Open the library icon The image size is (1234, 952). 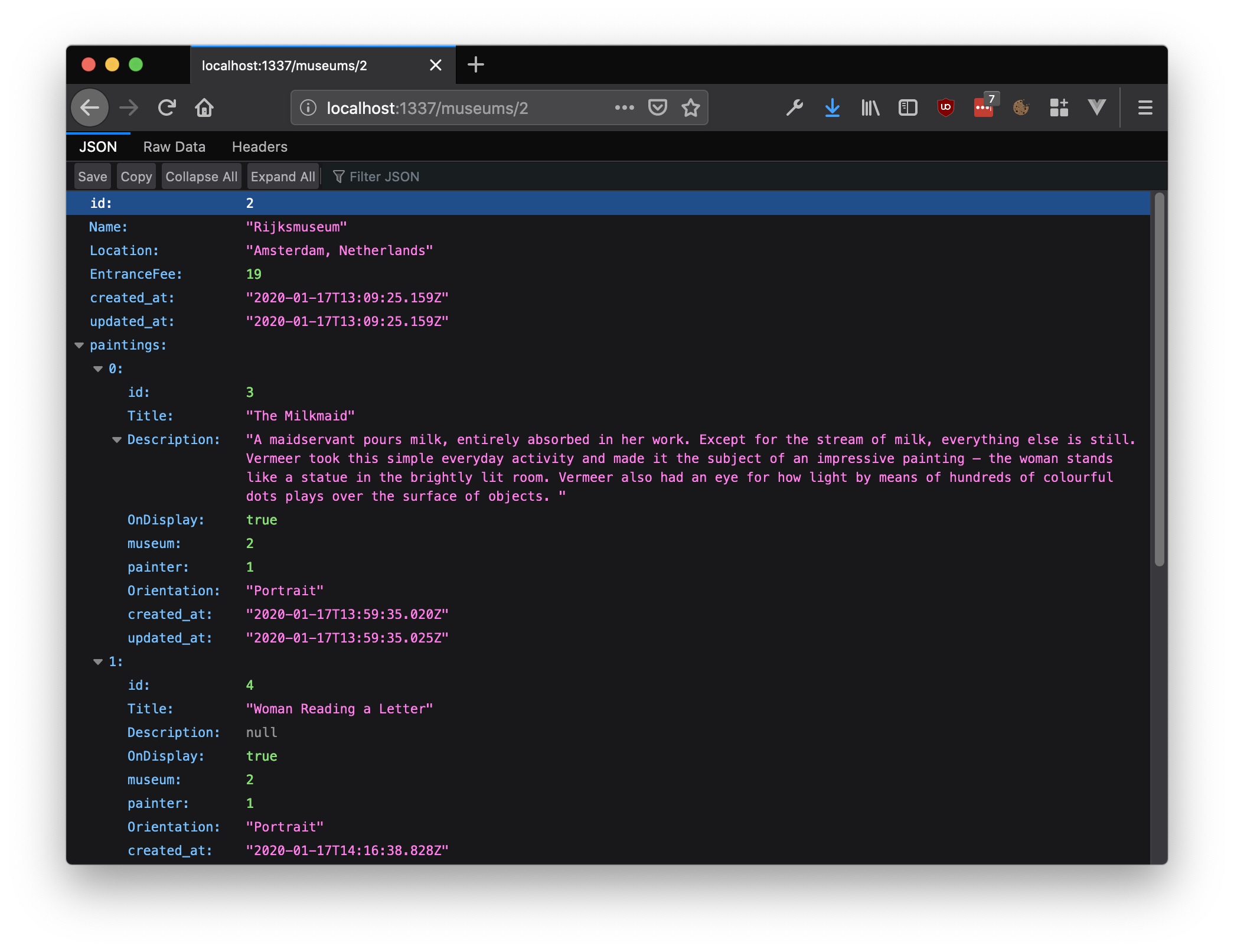pyautogui.click(x=870, y=107)
